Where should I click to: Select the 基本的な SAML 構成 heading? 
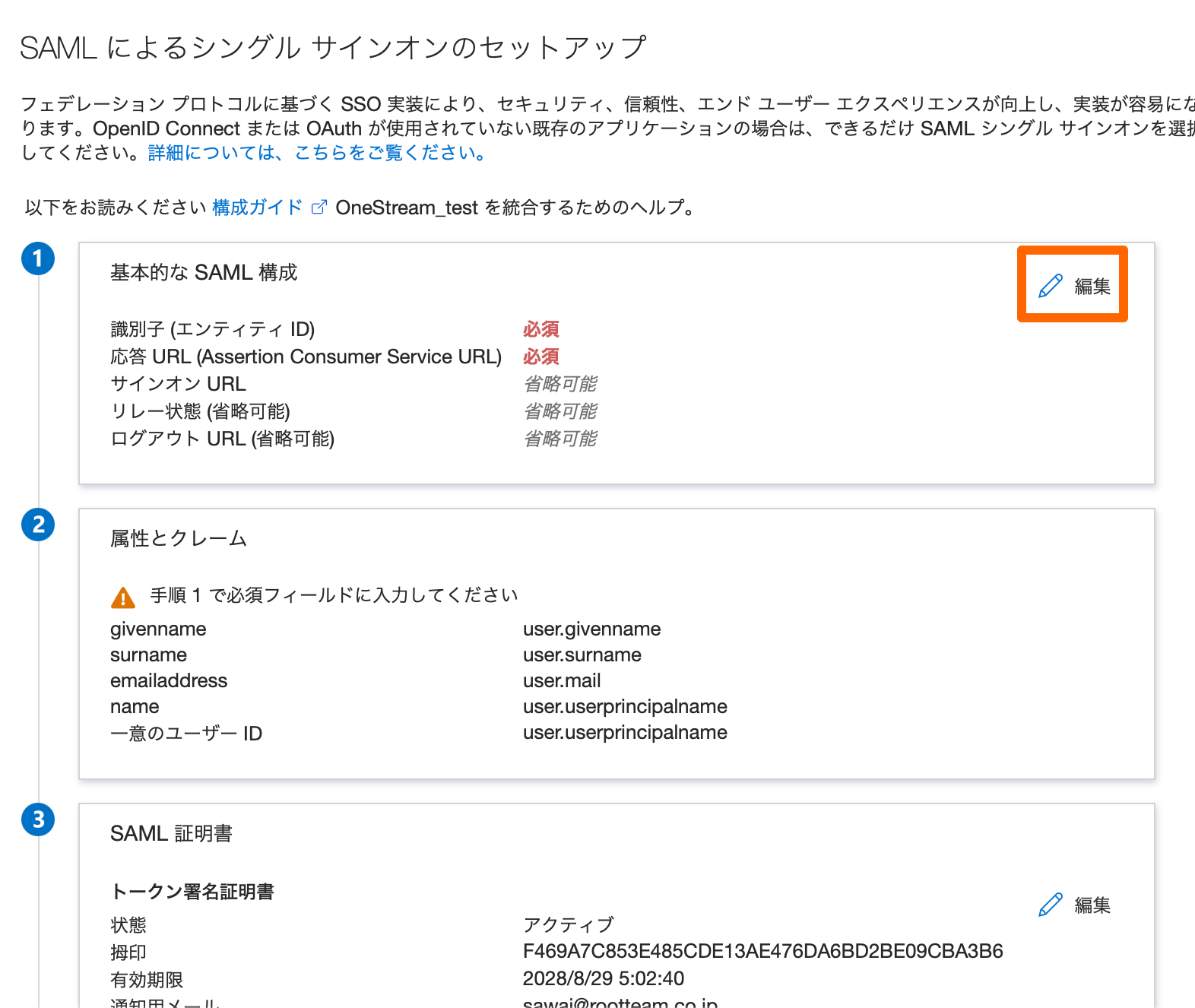coord(204,272)
